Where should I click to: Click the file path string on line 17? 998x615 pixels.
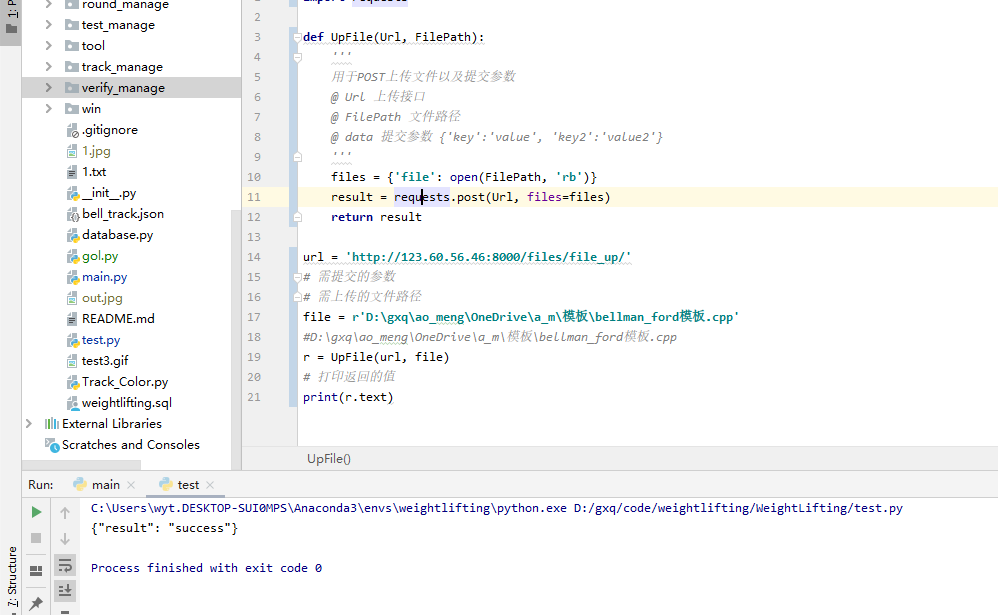tap(545, 317)
